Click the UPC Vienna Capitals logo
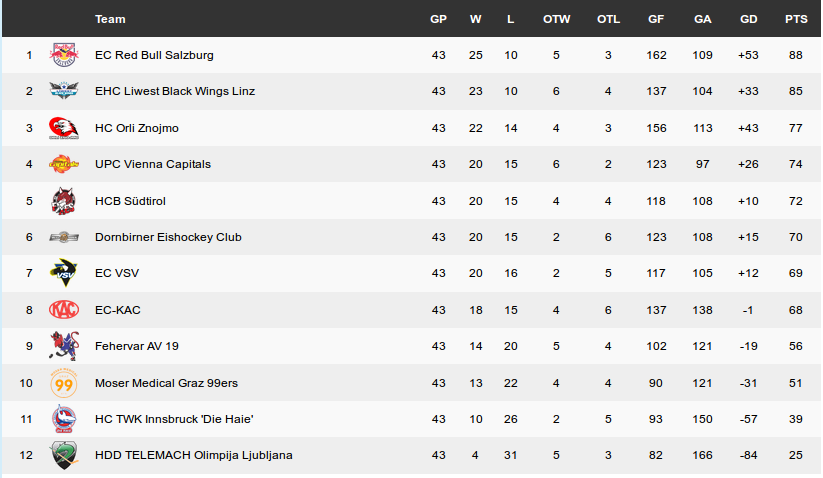 (x=64, y=164)
